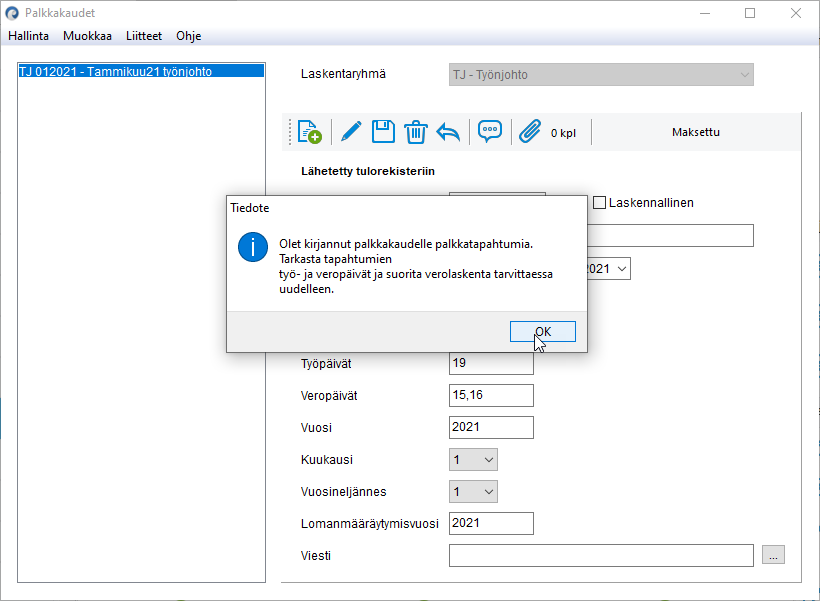This screenshot has width=820, height=601.
Task: Click the floppy disk save icon
Action: point(383,131)
